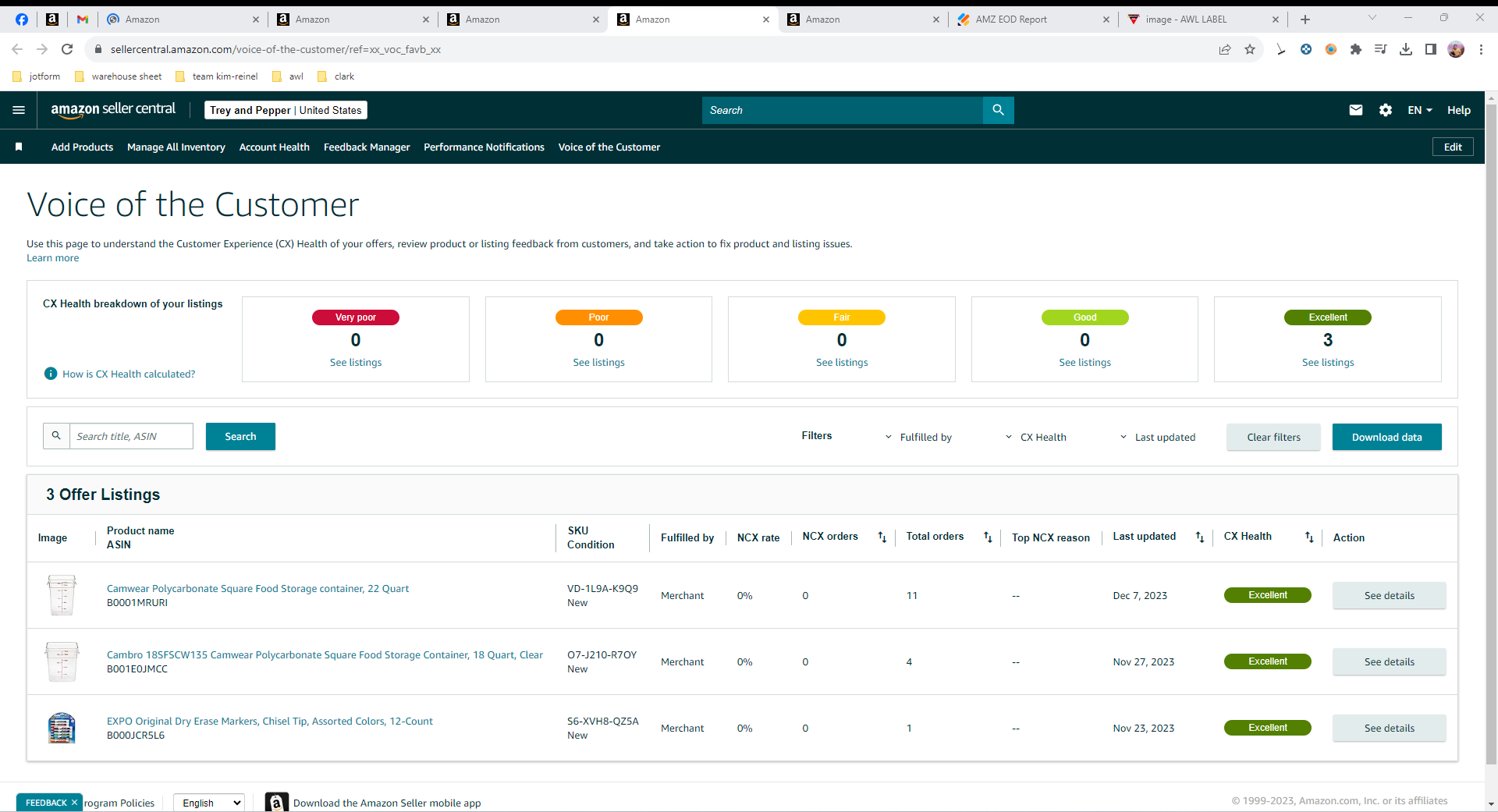Click the Edit button in nav bar
1498x812 pixels.
(x=1453, y=147)
